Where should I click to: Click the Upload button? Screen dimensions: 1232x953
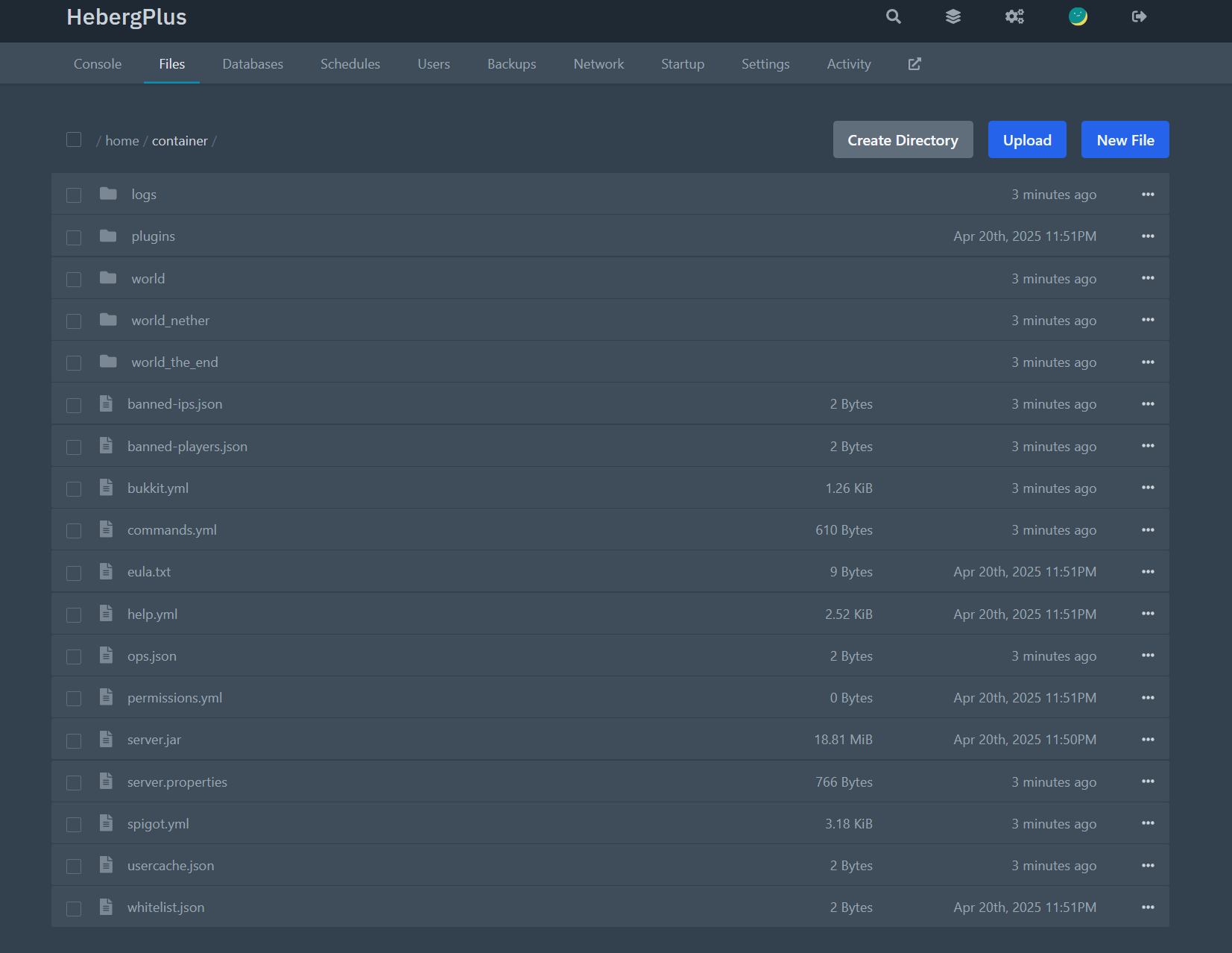pos(1026,140)
